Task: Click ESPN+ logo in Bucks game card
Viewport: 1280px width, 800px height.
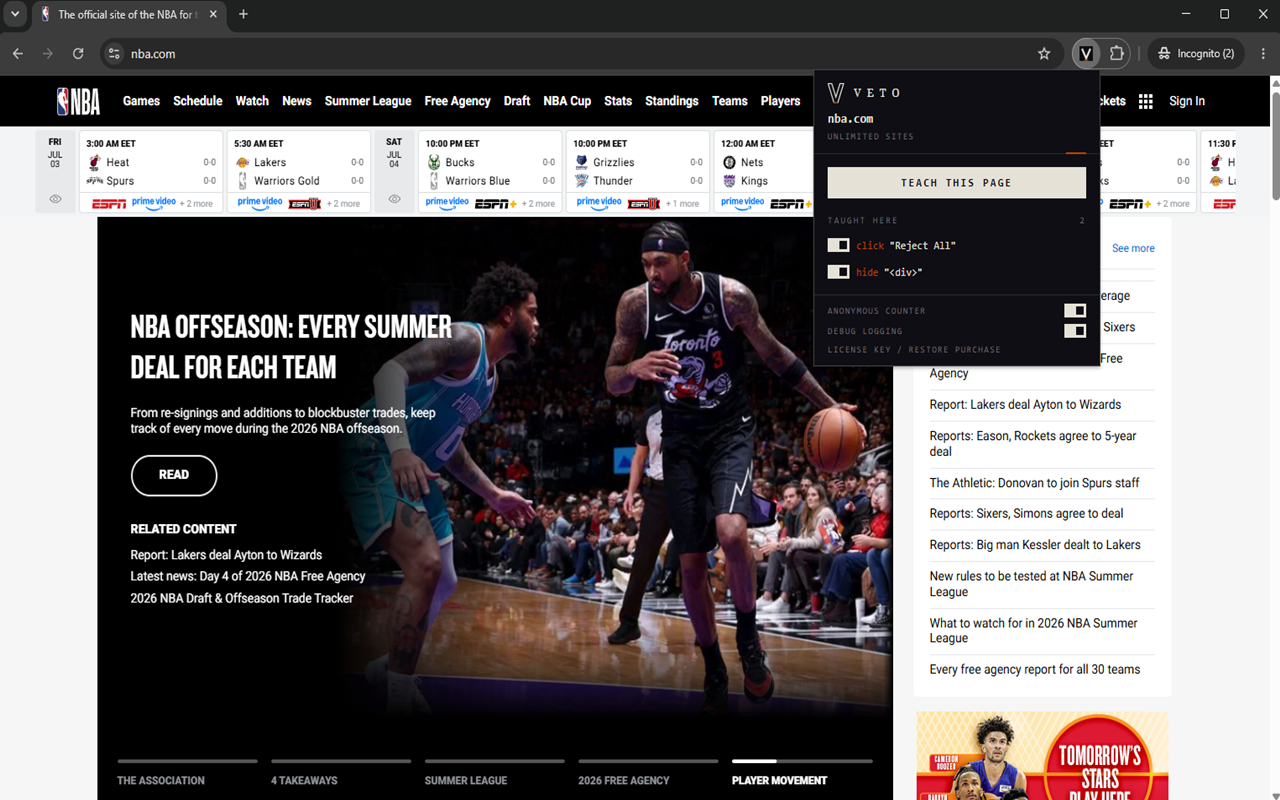Action: point(496,203)
